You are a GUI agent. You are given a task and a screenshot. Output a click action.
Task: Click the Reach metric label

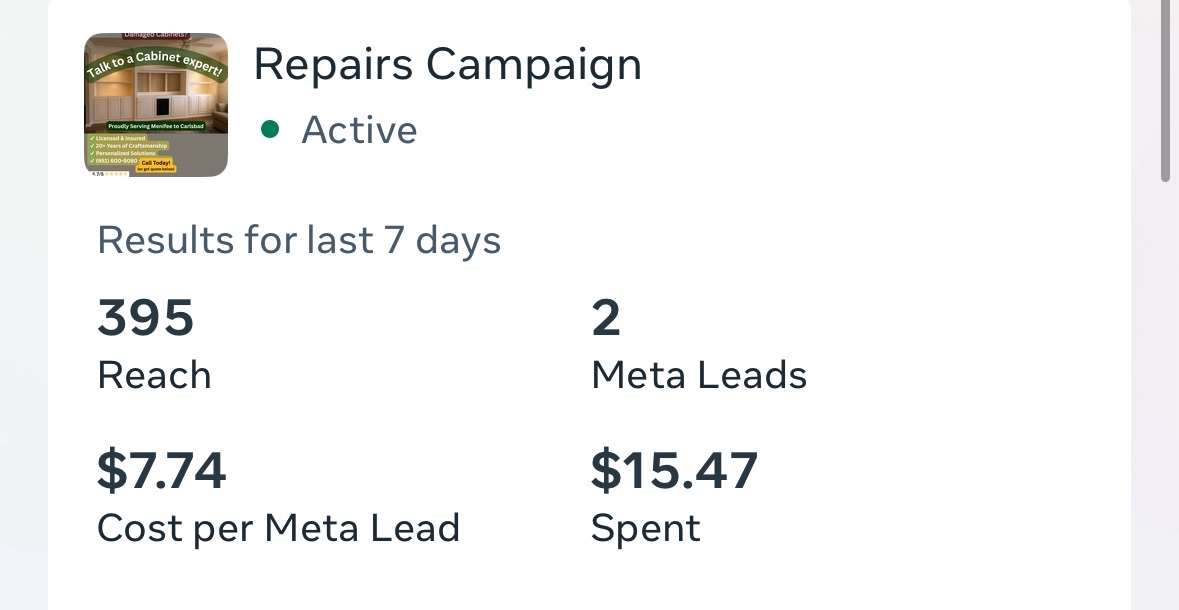point(154,375)
